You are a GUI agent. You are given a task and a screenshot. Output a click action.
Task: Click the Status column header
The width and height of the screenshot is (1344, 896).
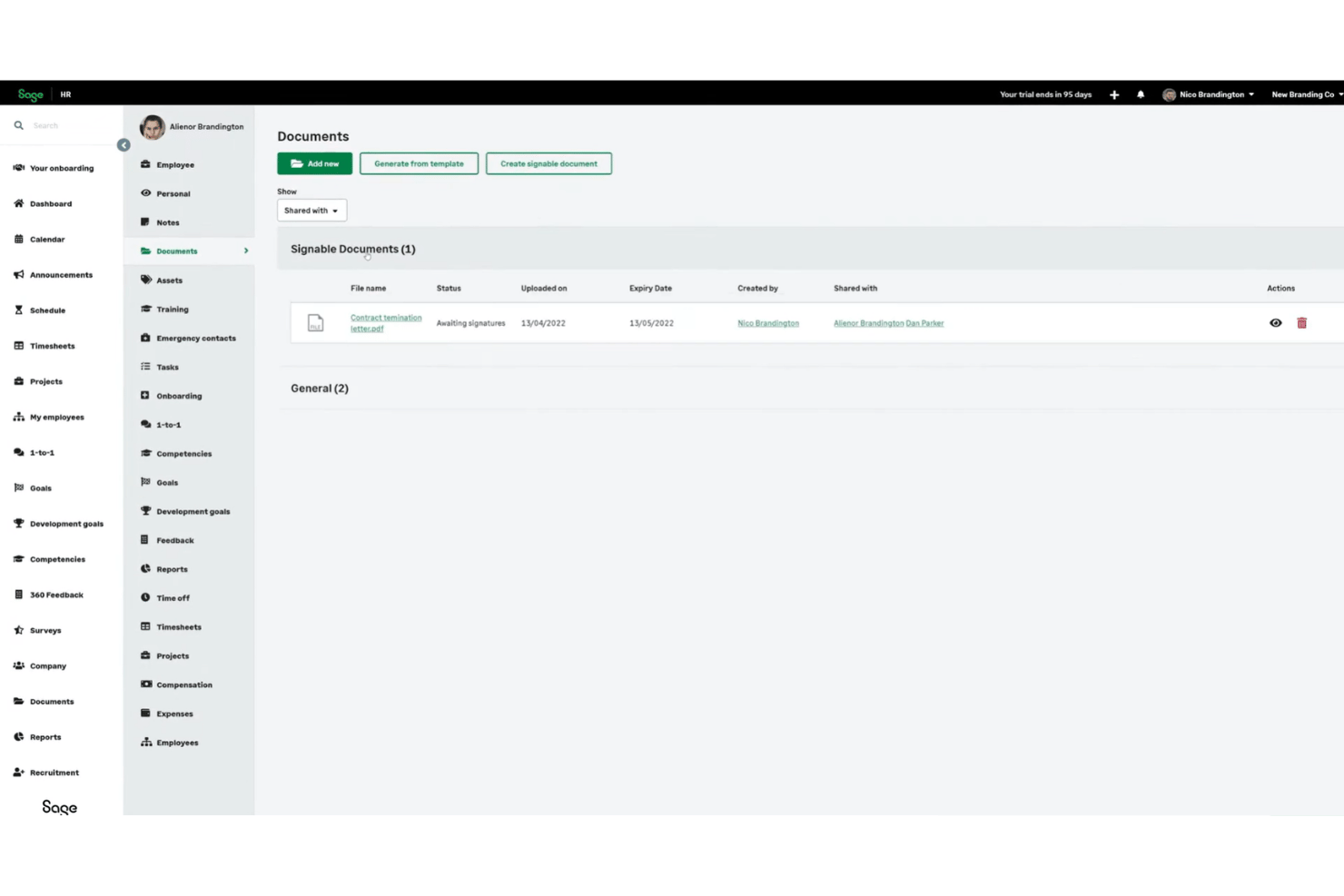pyautogui.click(x=449, y=289)
